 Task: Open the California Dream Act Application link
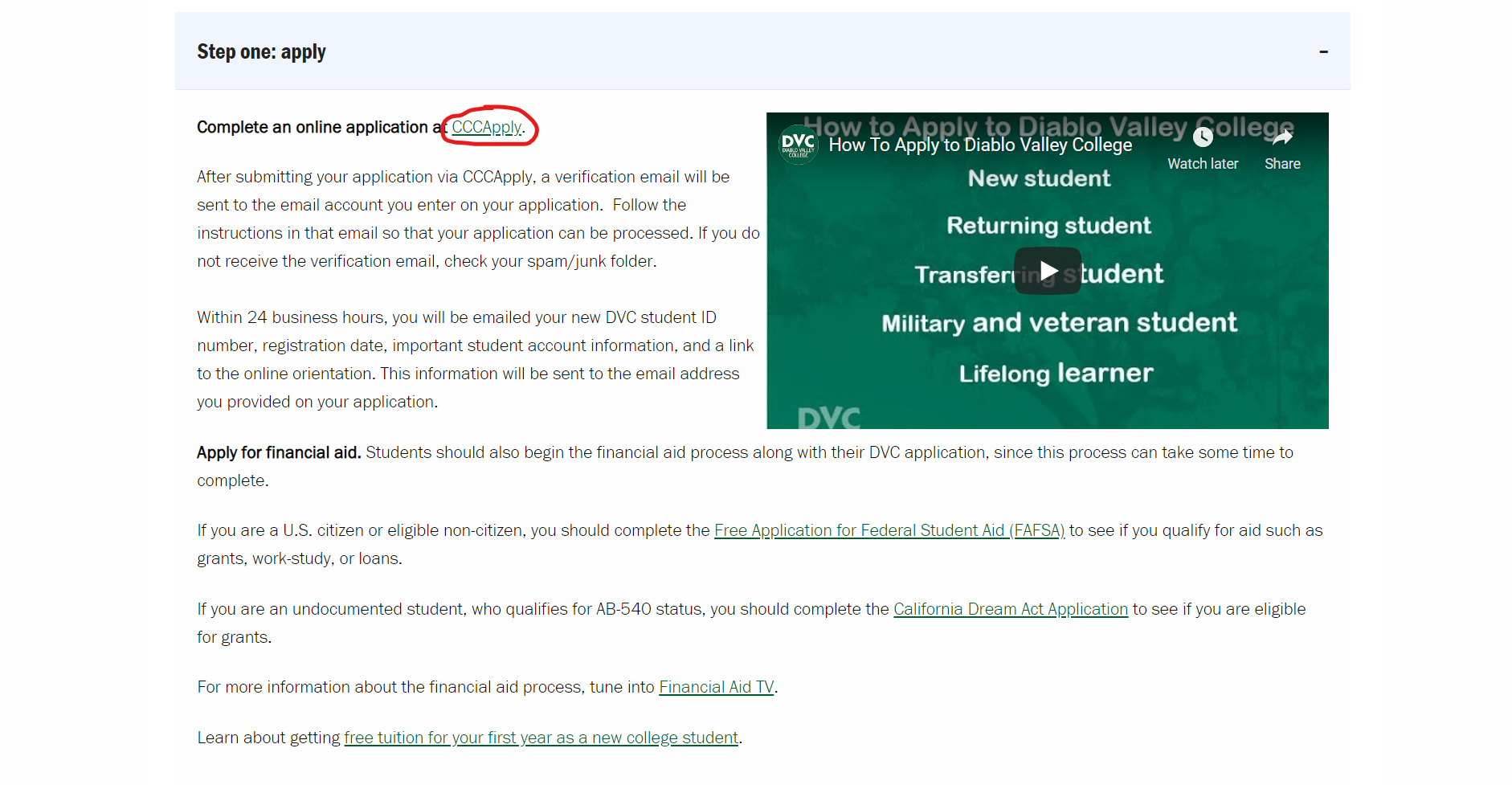(x=1010, y=609)
